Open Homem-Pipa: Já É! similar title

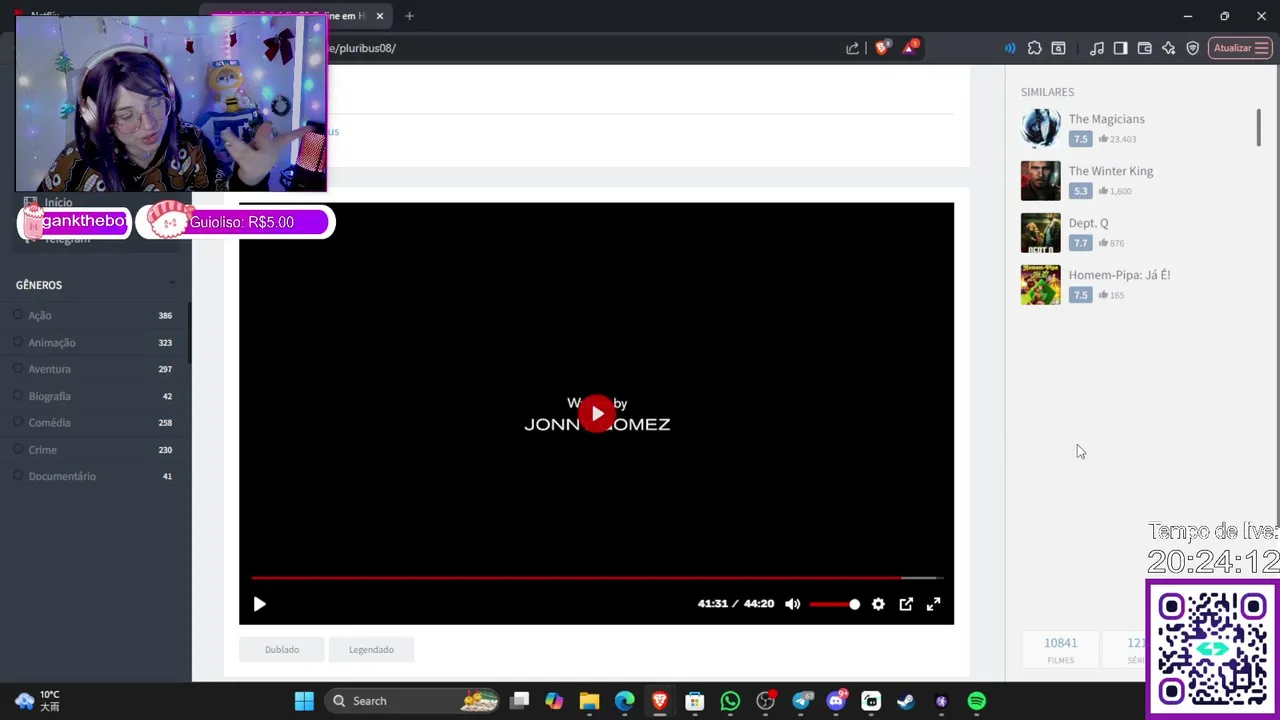point(1119,275)
